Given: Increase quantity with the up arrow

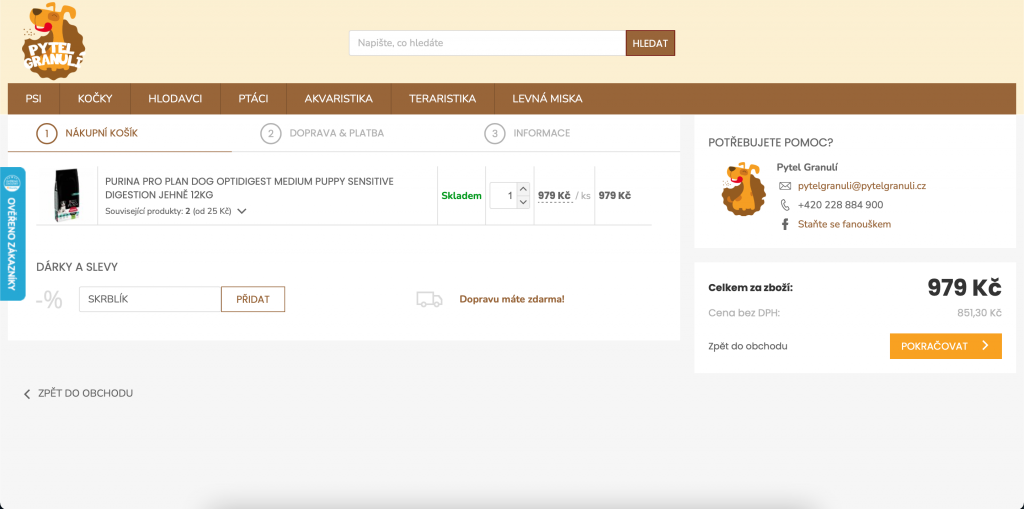Looking at the screenshot, I should (x=522, y=189).
